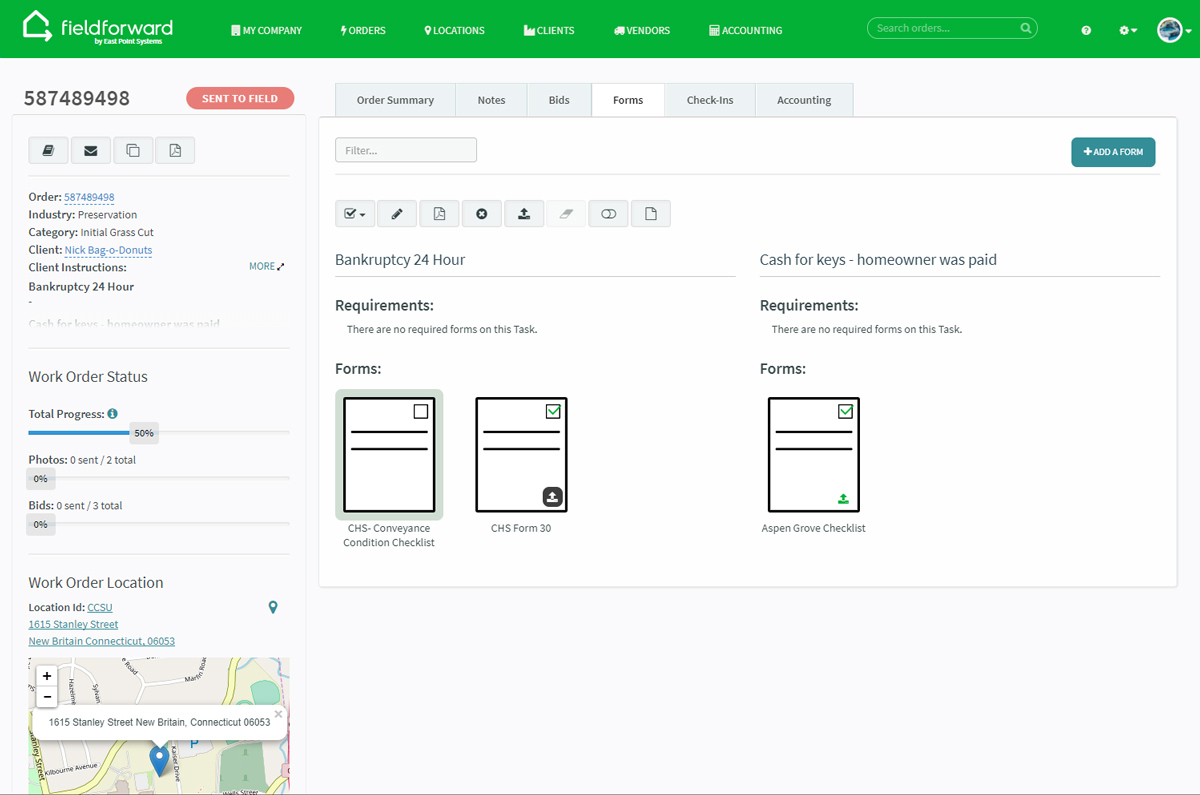1200x795 pixels.
Task: Select the copy order icon
Action: point(133,149)
